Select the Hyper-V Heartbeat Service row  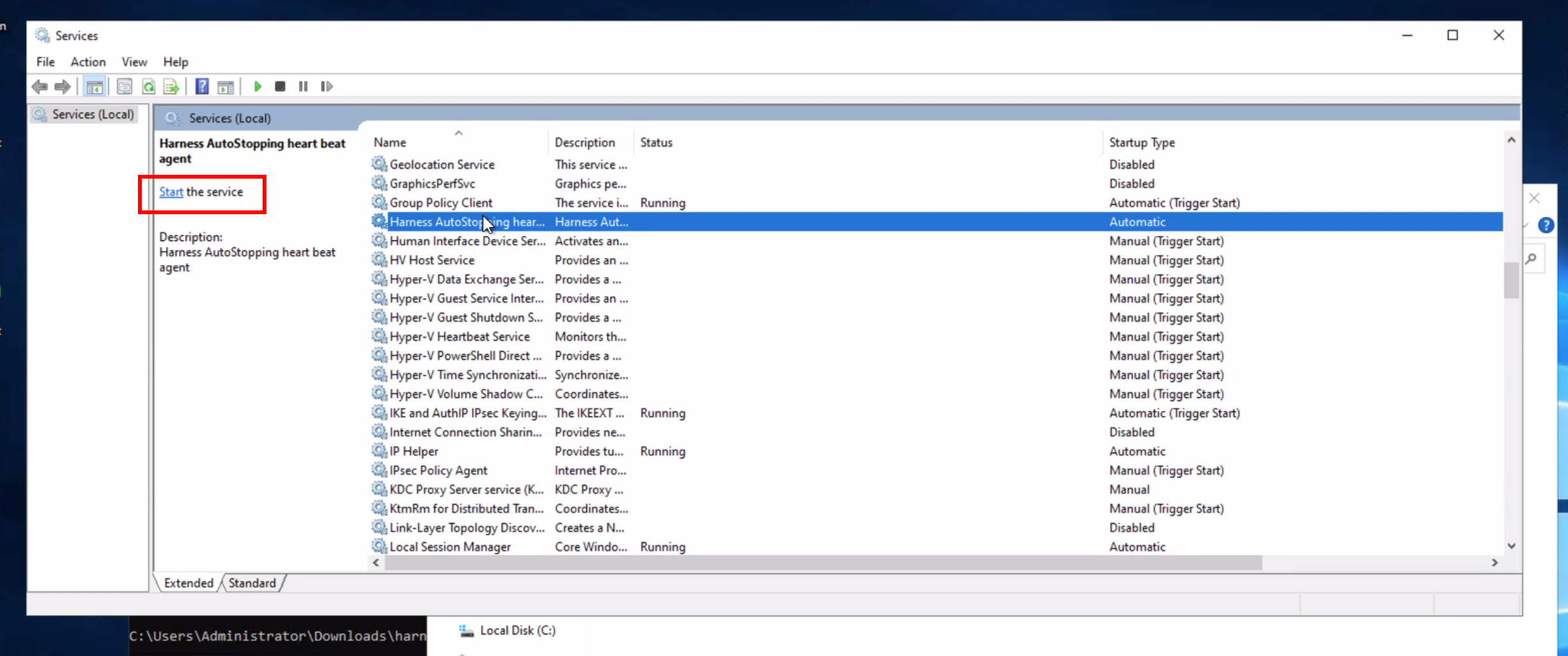(459, 337)
